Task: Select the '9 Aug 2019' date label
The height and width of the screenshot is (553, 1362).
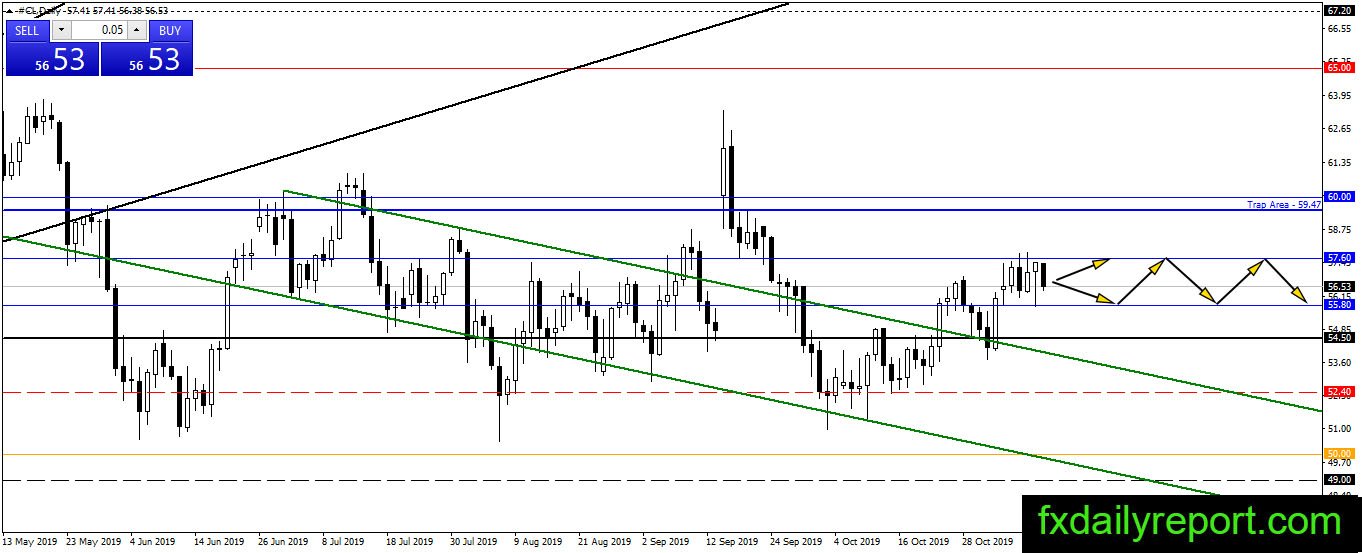Action: [538, 542]
